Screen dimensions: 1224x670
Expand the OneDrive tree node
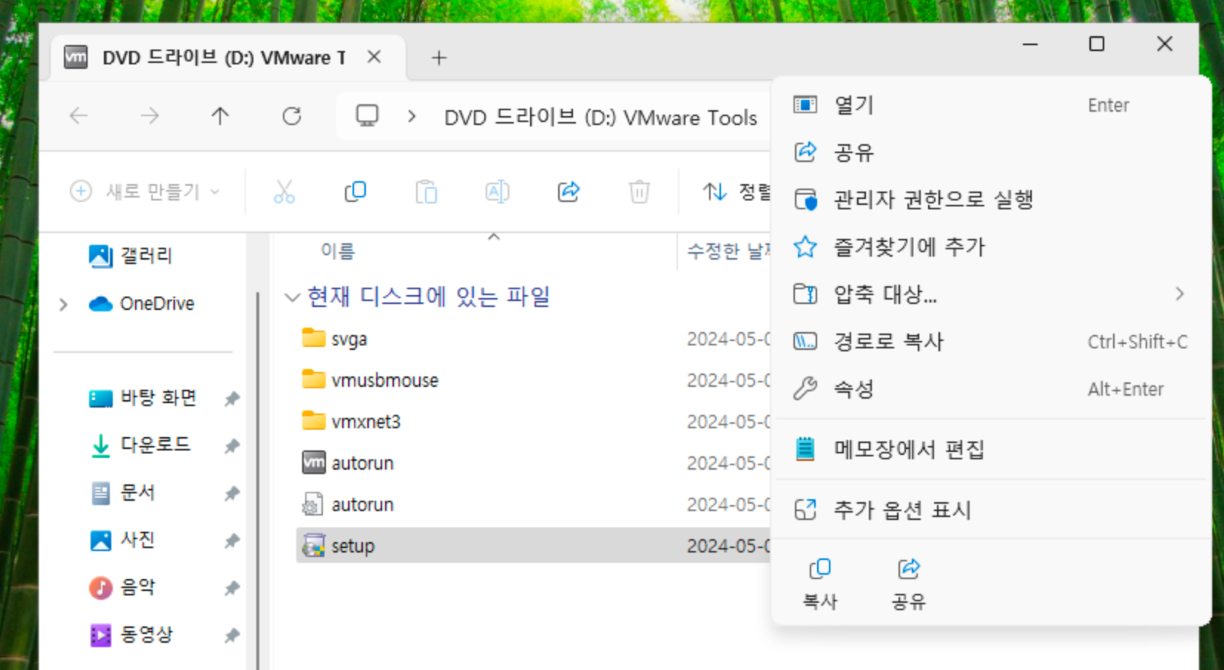point(64,304)
